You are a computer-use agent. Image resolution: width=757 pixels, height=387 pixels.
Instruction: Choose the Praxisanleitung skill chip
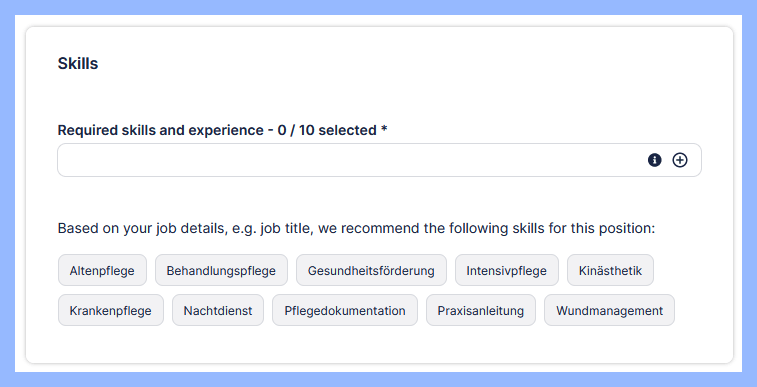(x=481, y=310)
